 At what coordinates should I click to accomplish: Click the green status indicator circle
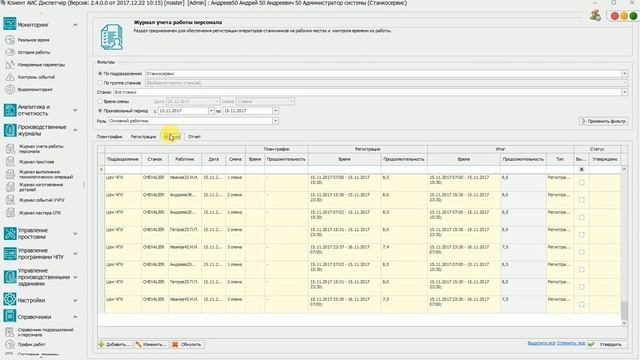coord(633,16)
